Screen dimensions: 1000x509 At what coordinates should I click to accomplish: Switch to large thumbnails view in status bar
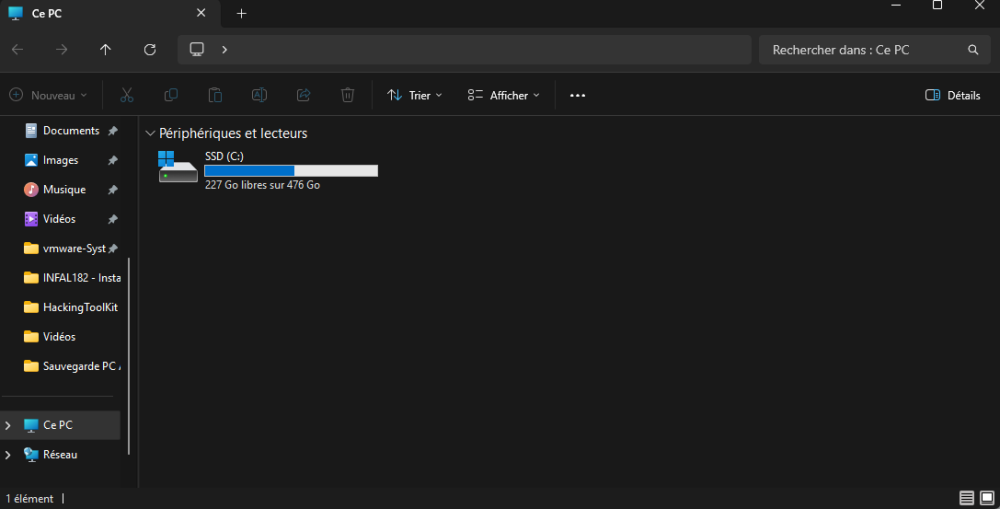987,497
